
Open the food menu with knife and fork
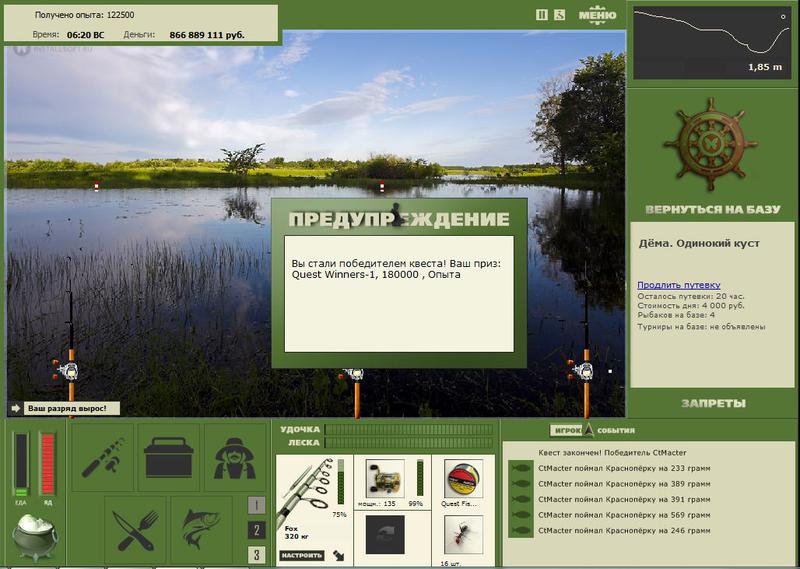(x=135, y=530)
